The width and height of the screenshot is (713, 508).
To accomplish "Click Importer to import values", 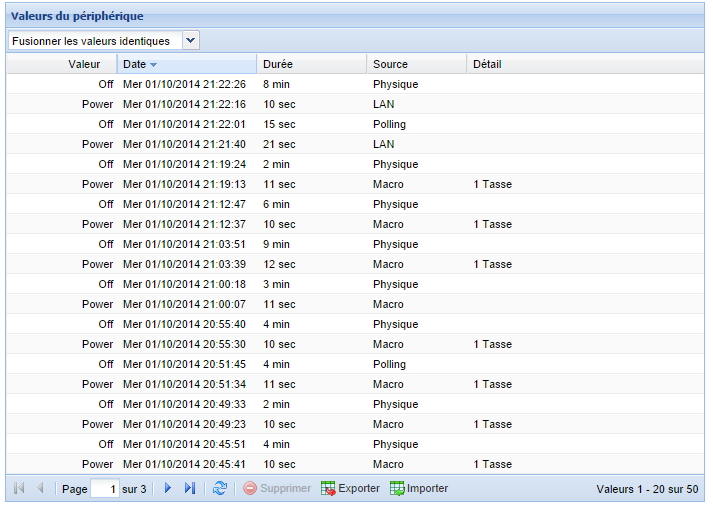I will tap(419, 488).
